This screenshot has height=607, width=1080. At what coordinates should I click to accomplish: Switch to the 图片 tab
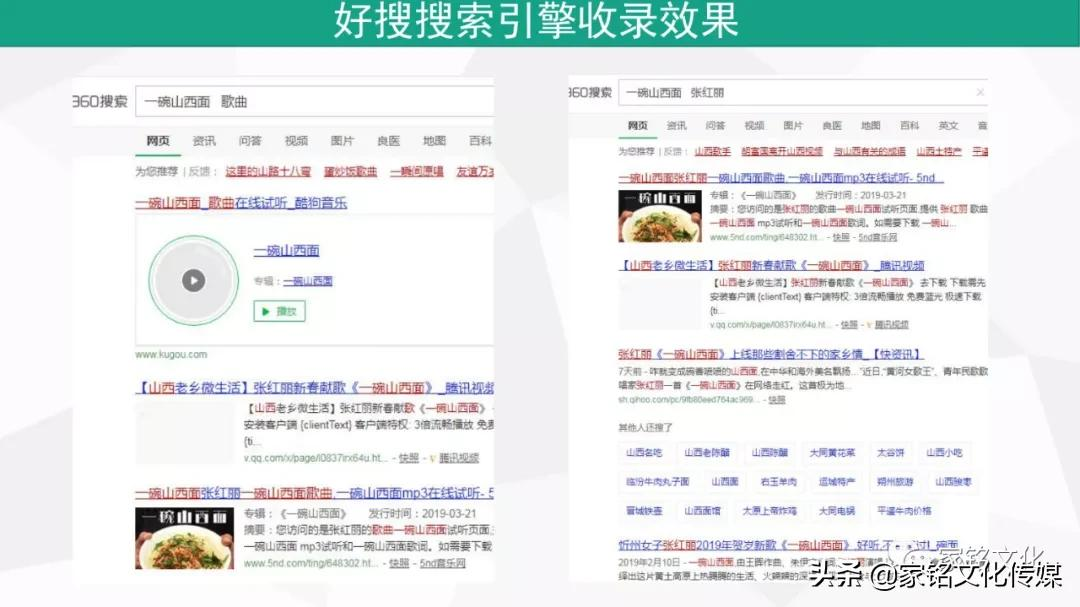(x=342, y=140)
